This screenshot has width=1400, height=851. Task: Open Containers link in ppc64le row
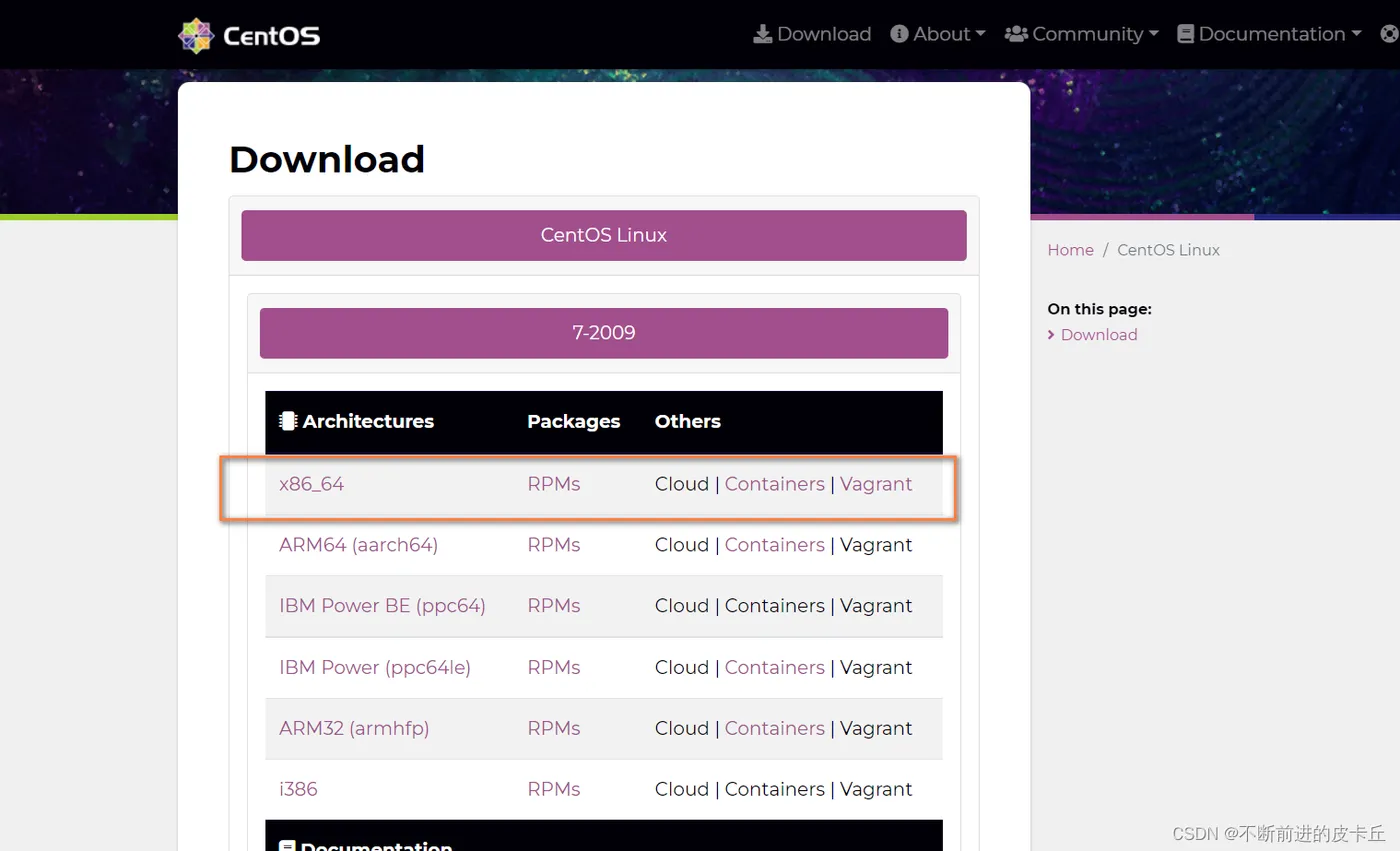(775, 667)
